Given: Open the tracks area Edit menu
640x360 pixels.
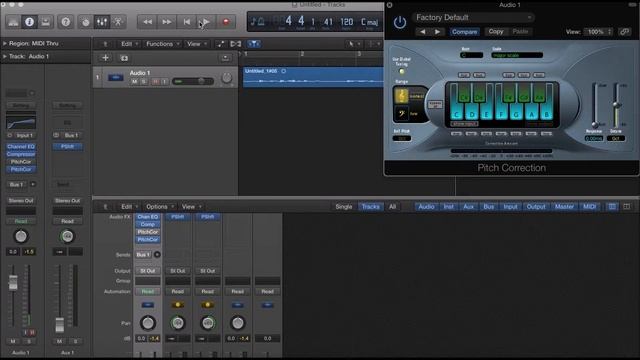Looking at the screenshot, I should tap(129, 44).
